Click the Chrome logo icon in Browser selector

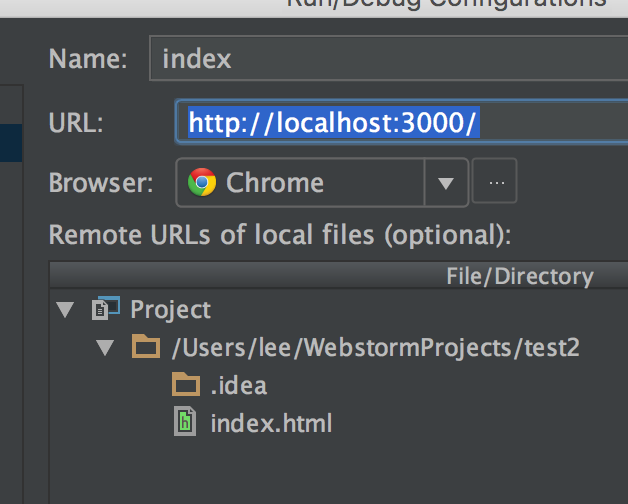pos(203,183)
